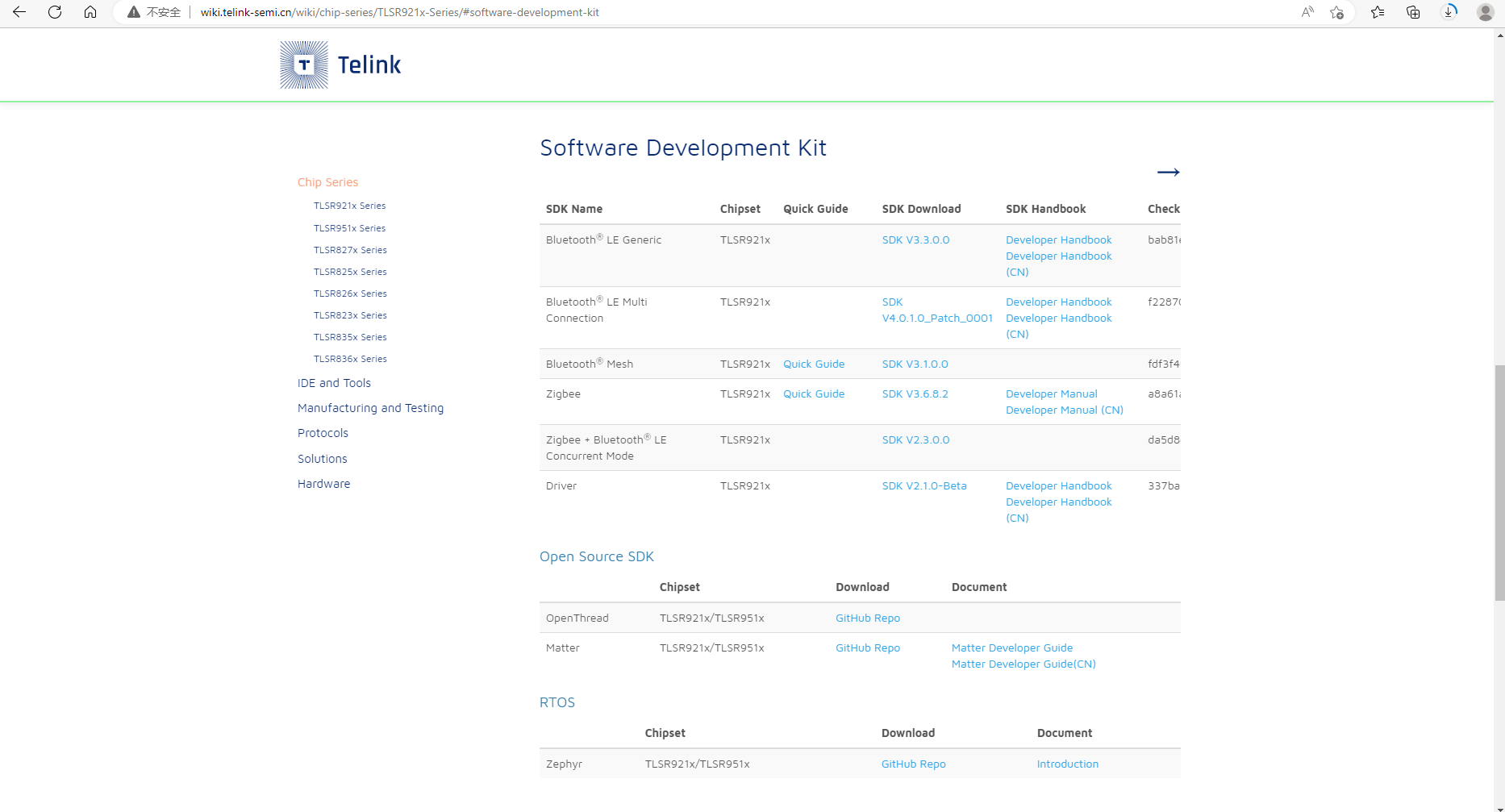The height and width of the screenshot is (812, 1505).
Task: Open the browser home page icon
Action: coord(90,12)
